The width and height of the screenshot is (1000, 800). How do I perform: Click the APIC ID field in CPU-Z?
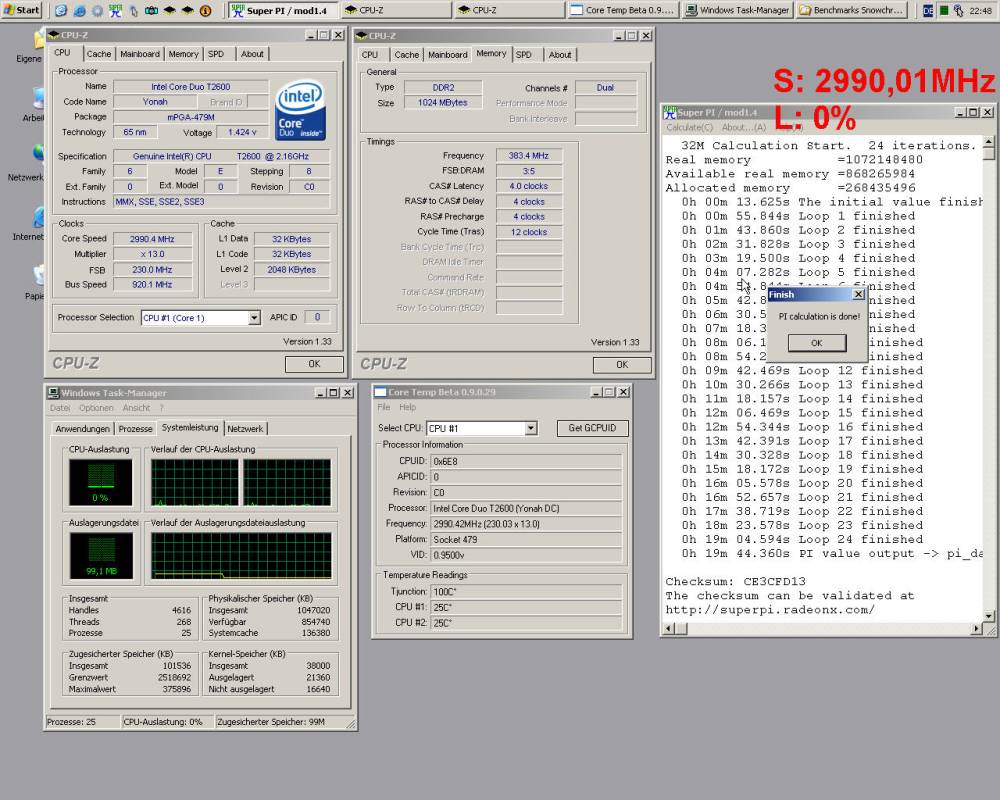pyautogui.click(x=317, y=317)
